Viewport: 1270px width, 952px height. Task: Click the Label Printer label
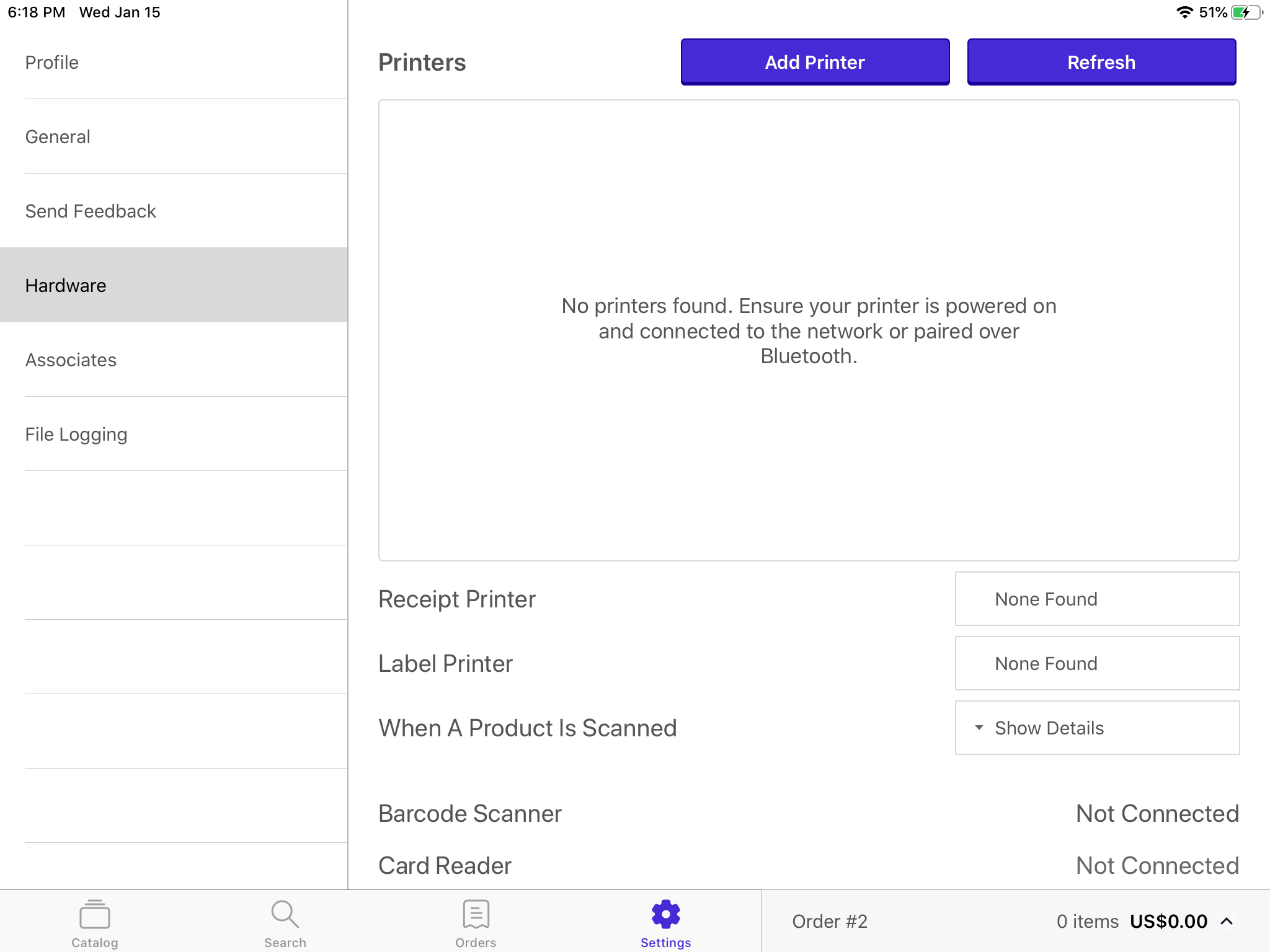click(445, 663)
